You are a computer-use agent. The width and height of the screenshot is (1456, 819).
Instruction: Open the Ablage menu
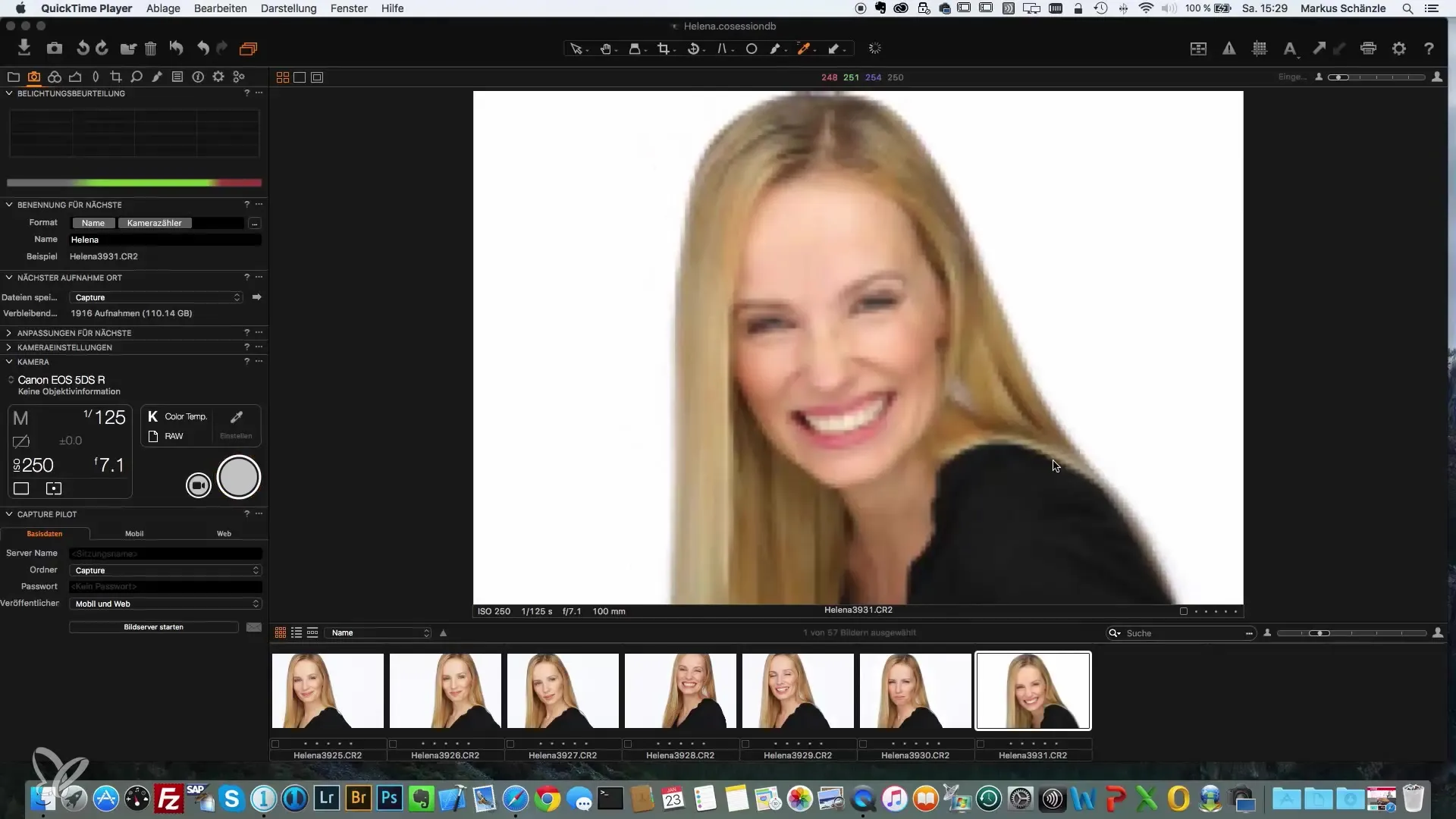(163, 8)
